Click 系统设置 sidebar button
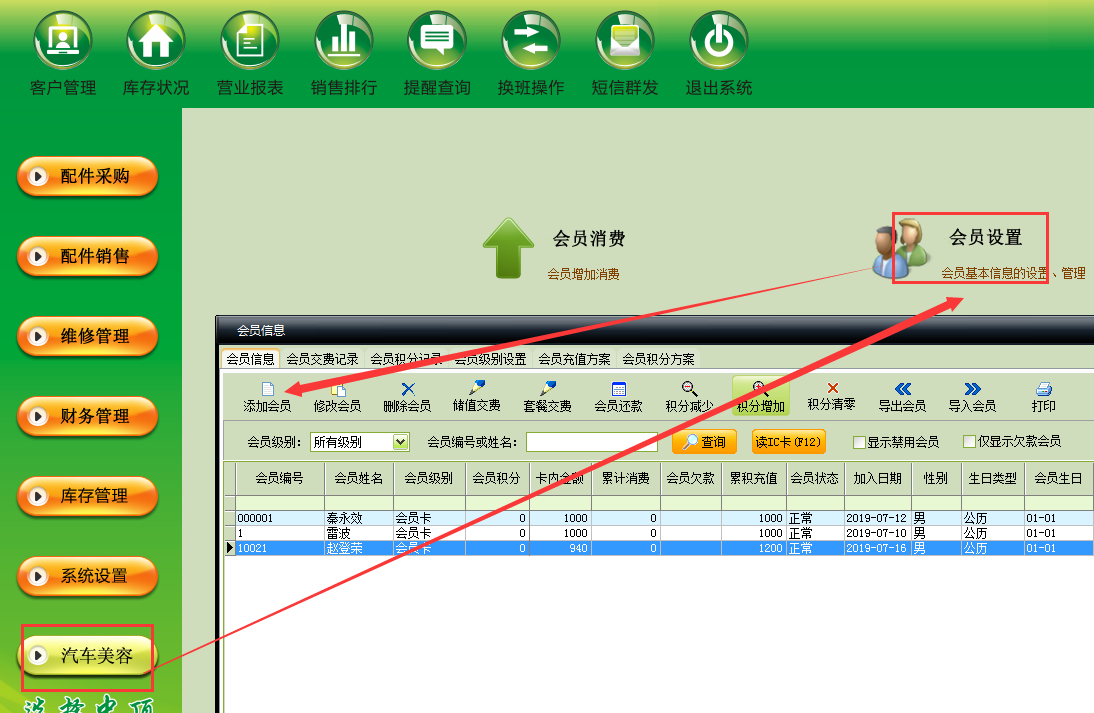The image size is (1094, 713). pos(87,576)
